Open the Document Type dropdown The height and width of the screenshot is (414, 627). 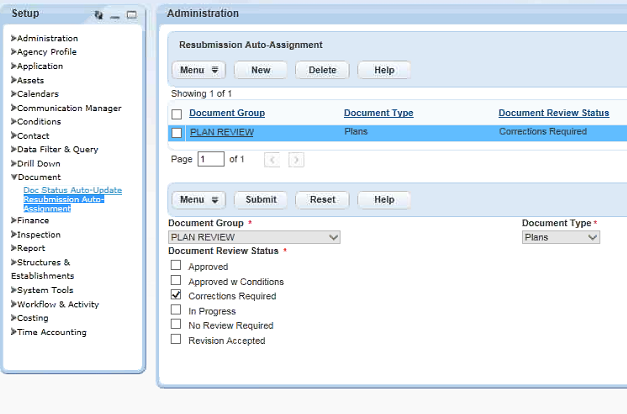tap(561, 237)
